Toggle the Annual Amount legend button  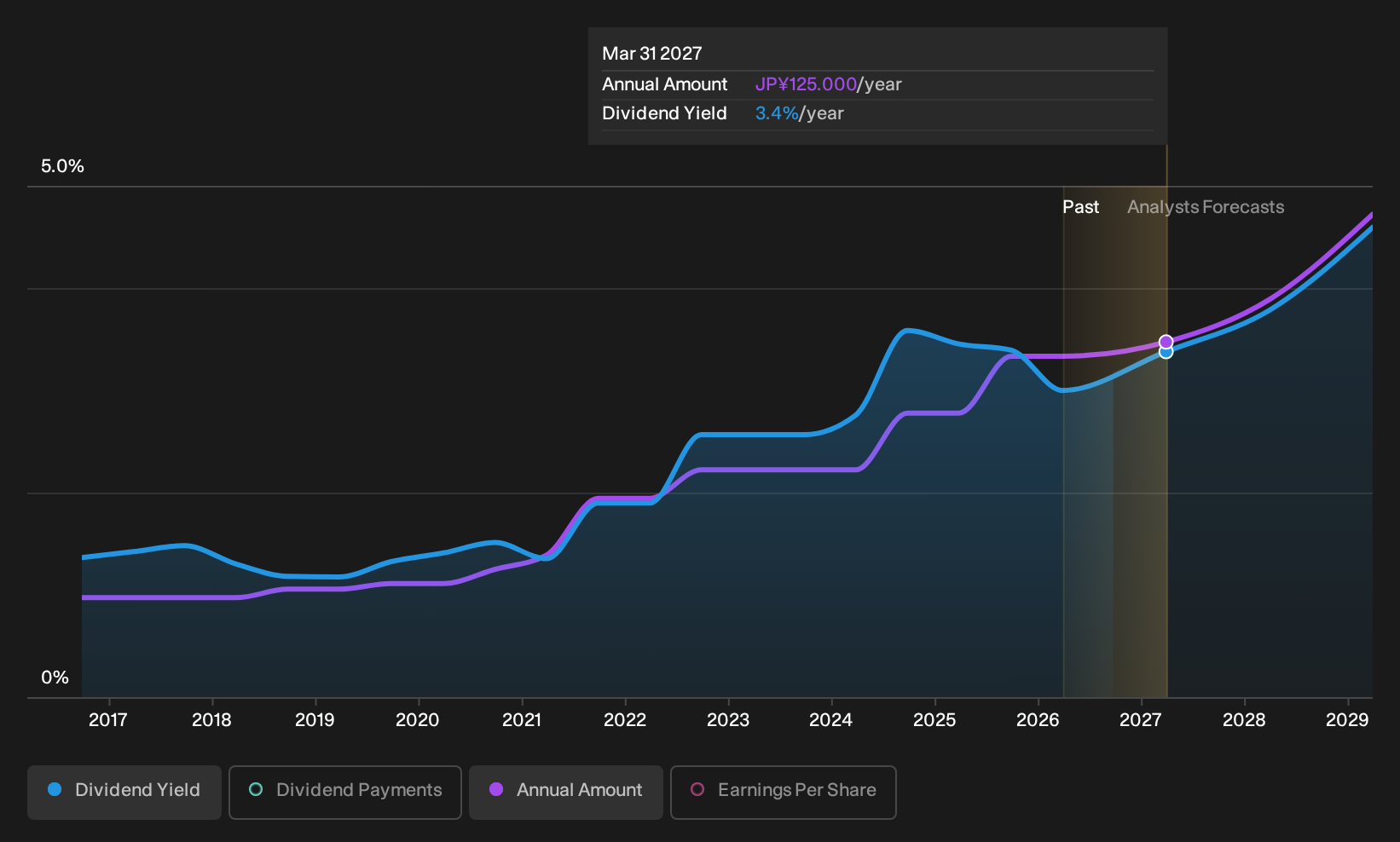566,792
